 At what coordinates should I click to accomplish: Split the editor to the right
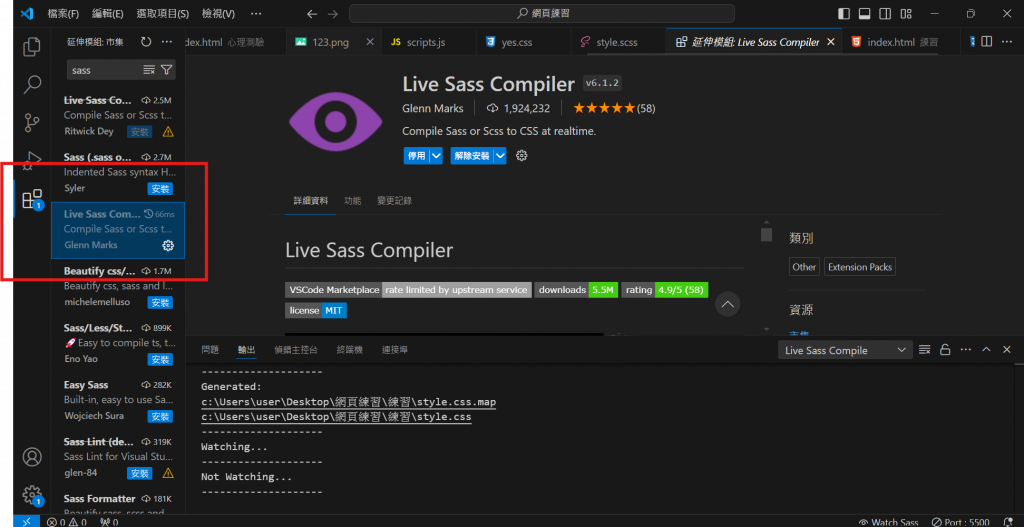(987, 42)
